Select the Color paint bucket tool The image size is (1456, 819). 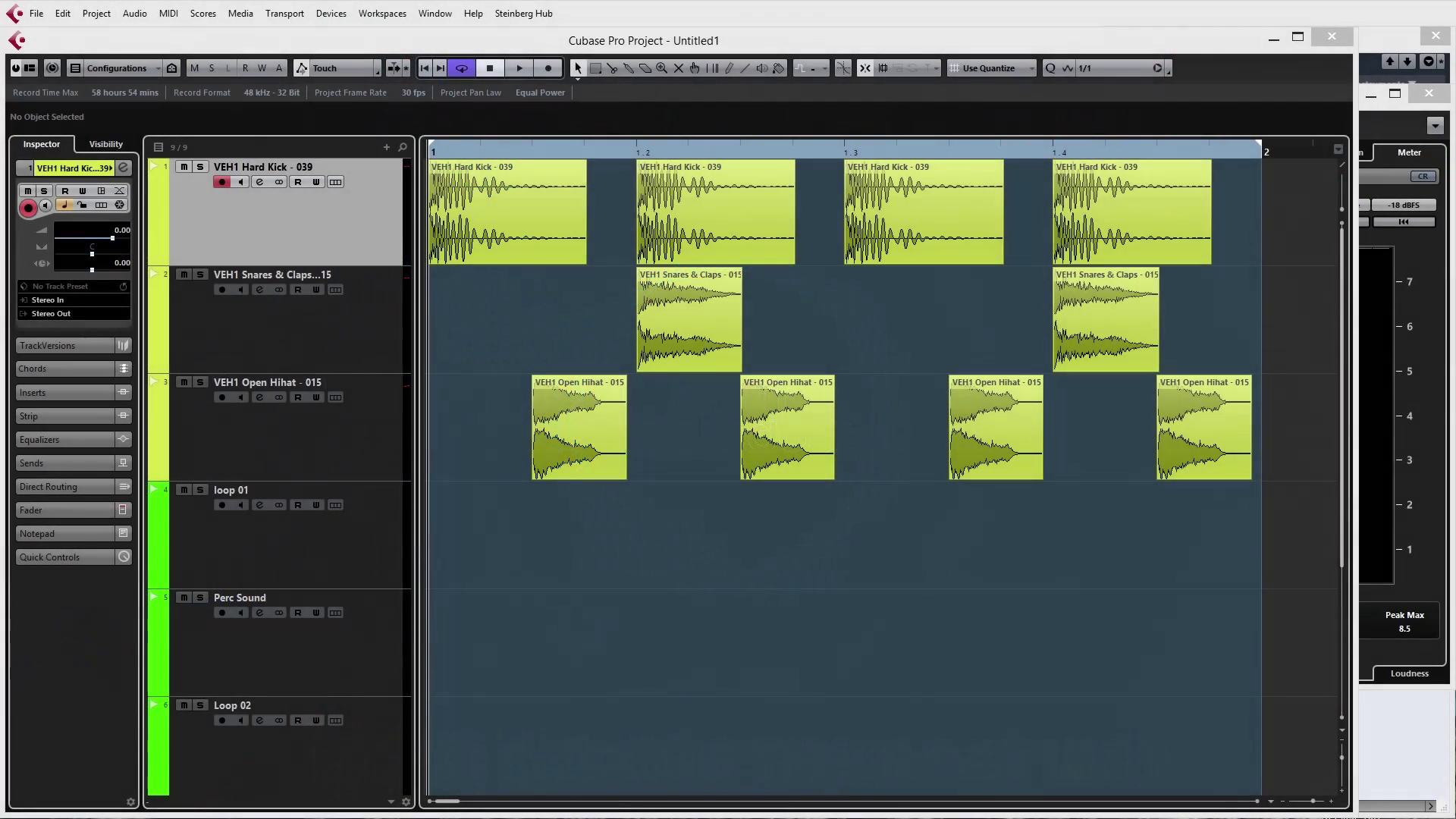tap(779, 68)
